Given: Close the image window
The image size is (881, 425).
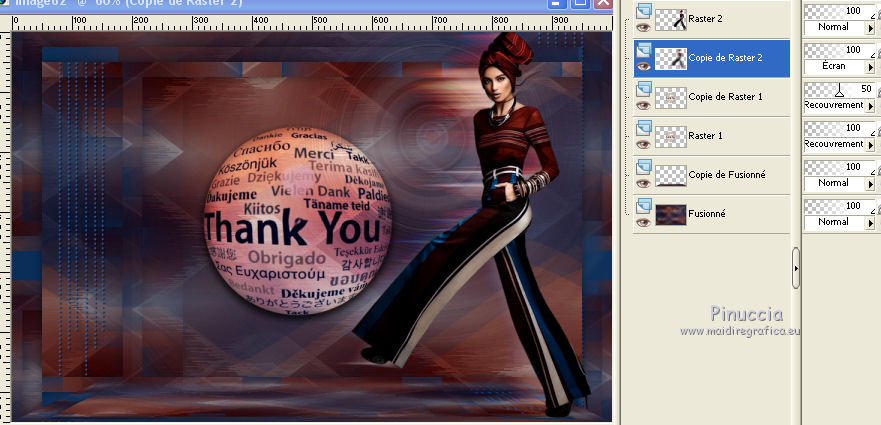Looking at the screenshot, I should pyautogui.click(x=603, y=3).
